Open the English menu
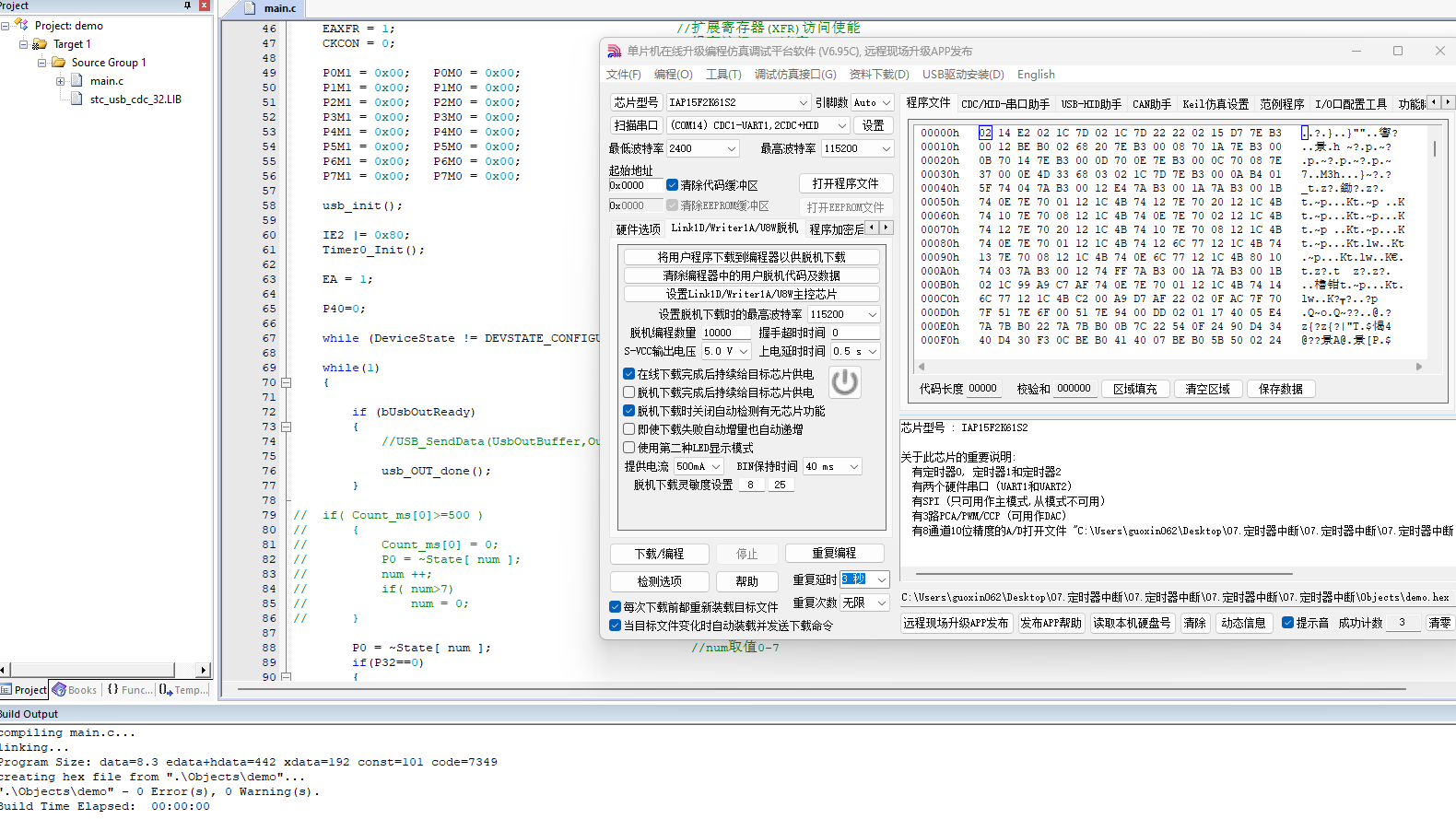This screenshot has height=819, width=1456. pyautogui.click(x=1036, y=75)
